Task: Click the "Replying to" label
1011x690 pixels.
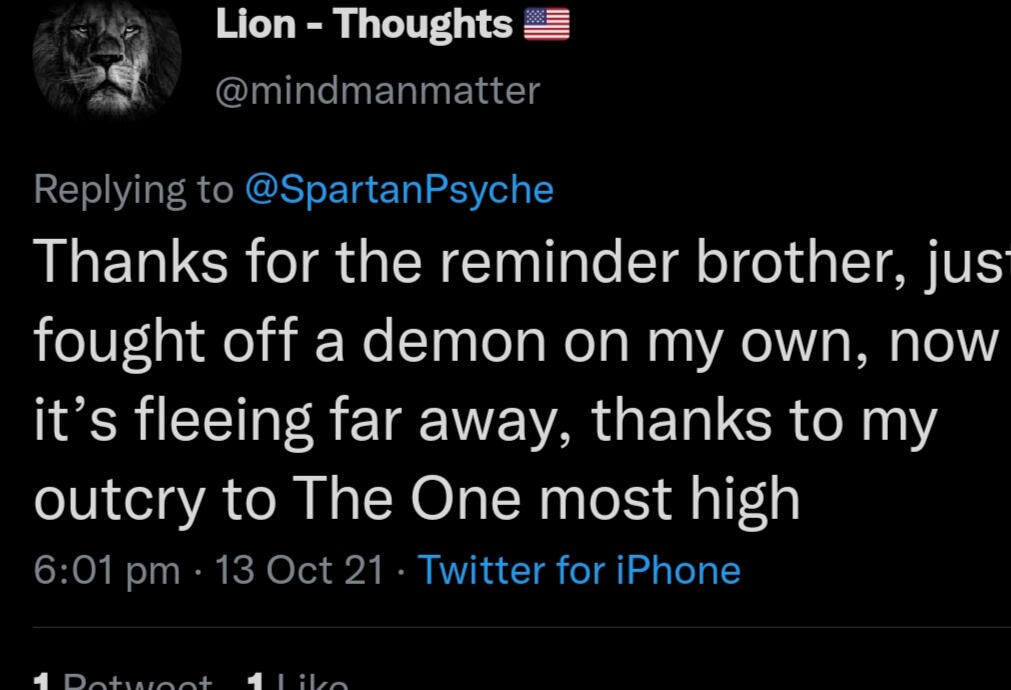Action: [132, 189]
